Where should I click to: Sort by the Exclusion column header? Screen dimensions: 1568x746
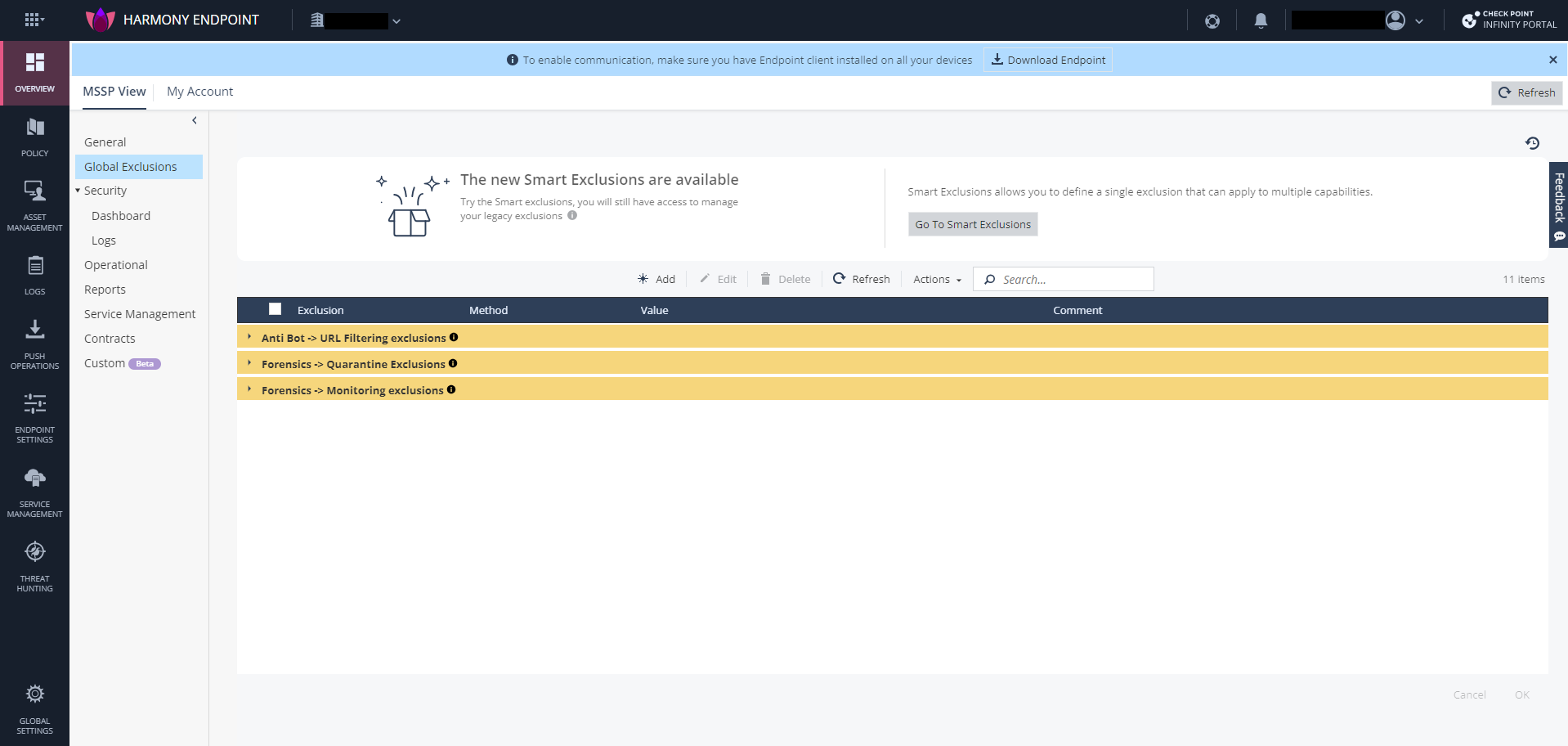(320, 310)
